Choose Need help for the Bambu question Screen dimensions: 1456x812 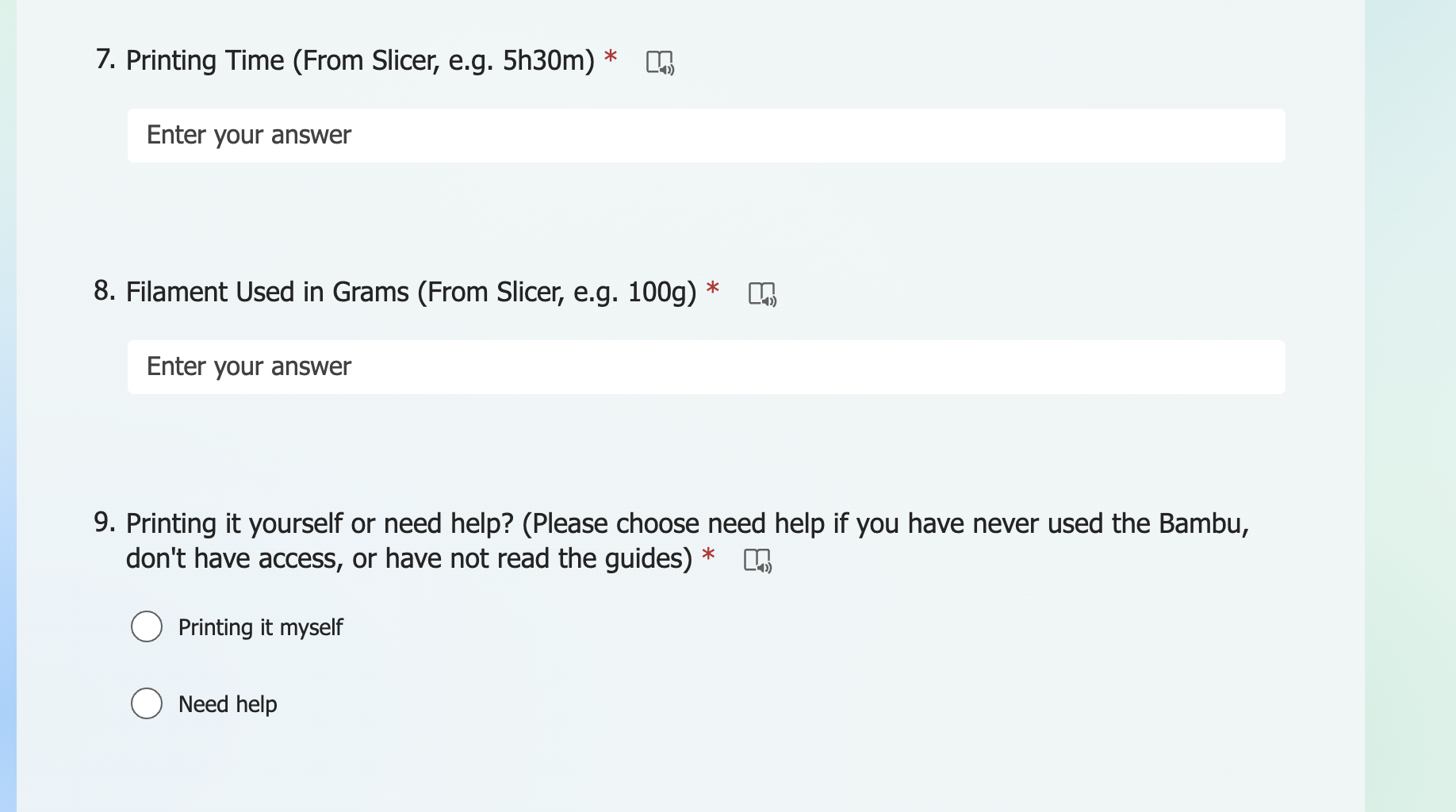coord(146,703)
